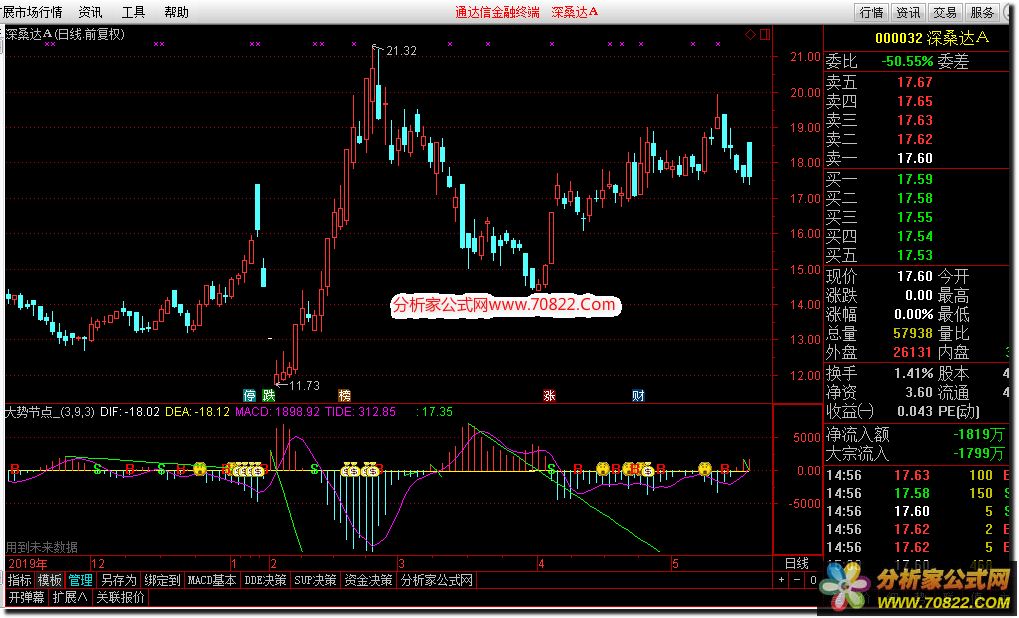Click the 委比 value -50.55%
Screen dimensions: 1019x618
tap(907, 62)
